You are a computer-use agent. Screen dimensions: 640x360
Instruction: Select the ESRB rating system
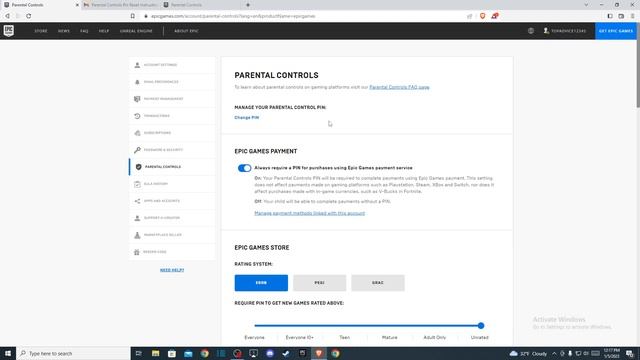[x=261, y=283]
